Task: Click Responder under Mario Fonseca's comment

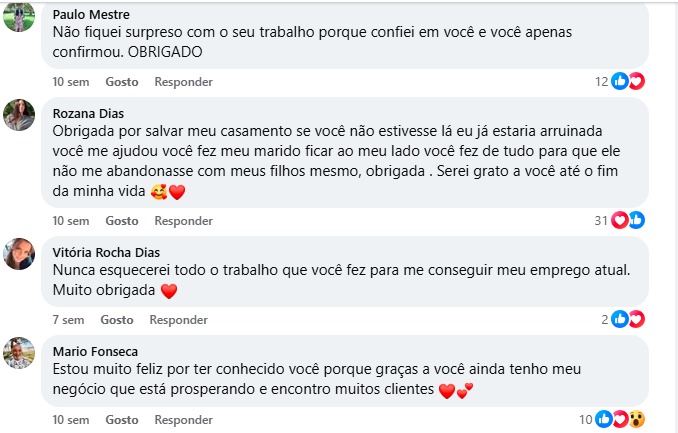Action: (x=183, y=420)
